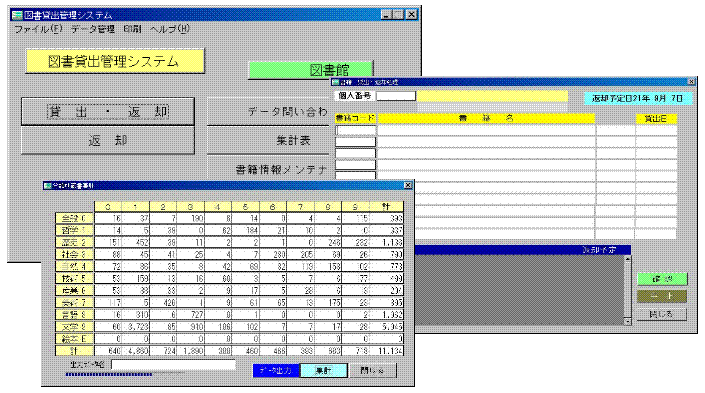Close the lending window with X

692,82
